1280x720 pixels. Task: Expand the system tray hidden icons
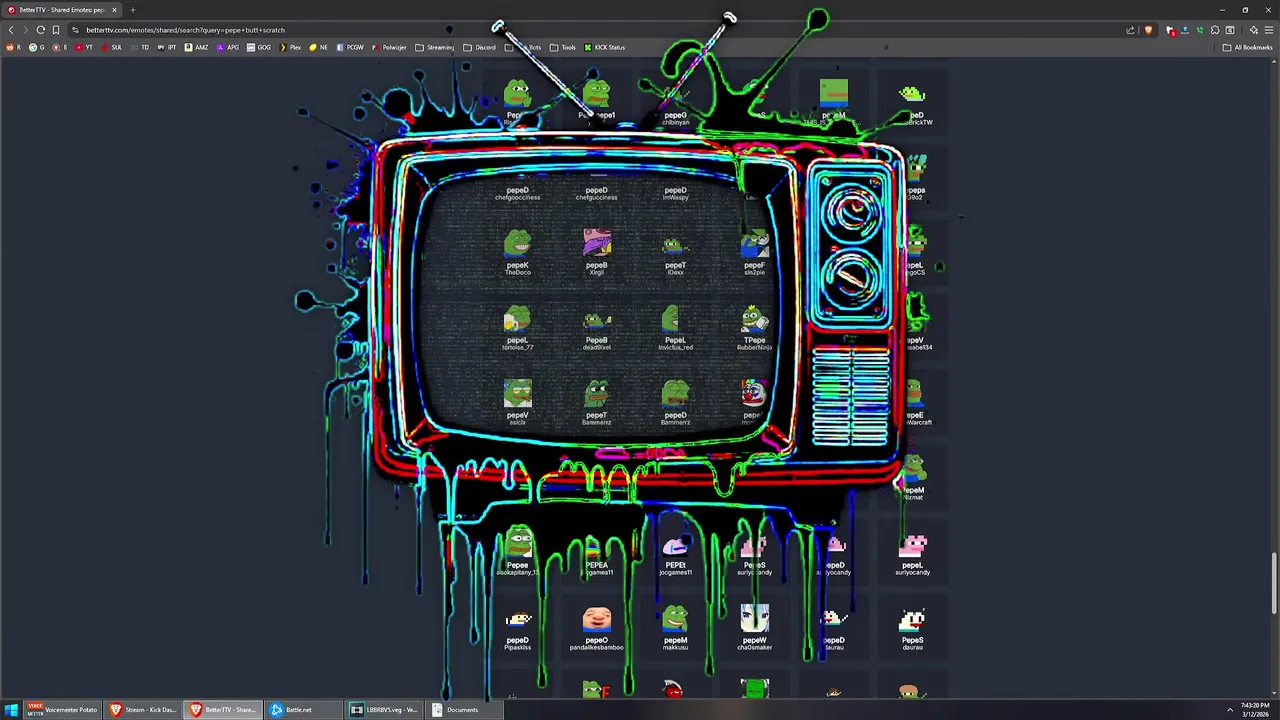coord(1230,710)
